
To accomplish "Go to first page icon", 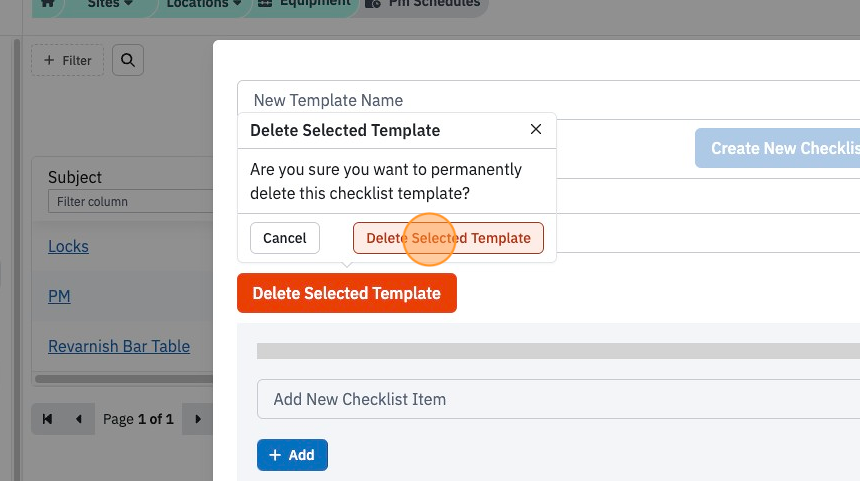I will click(x=47, y=419).
